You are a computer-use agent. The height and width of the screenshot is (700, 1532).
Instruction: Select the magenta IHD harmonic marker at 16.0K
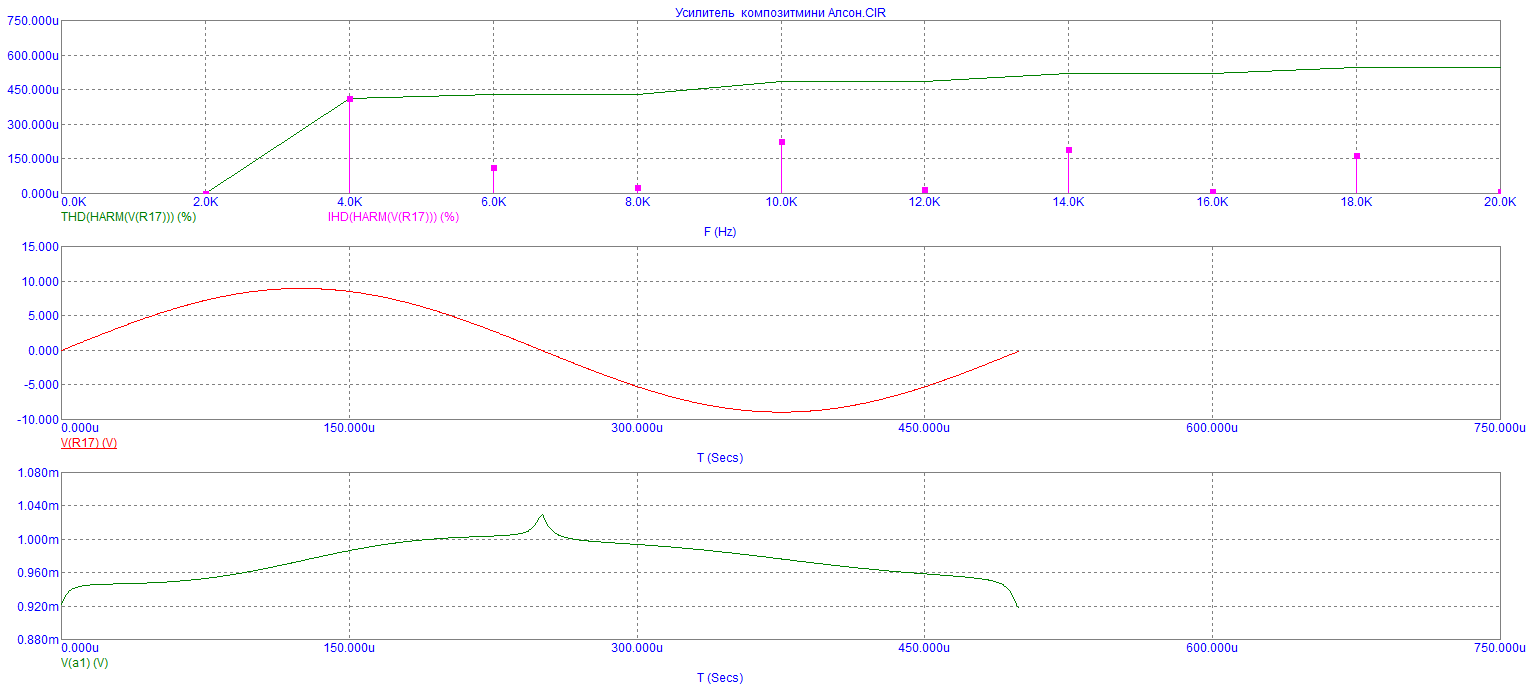[x=1213, y=192]
